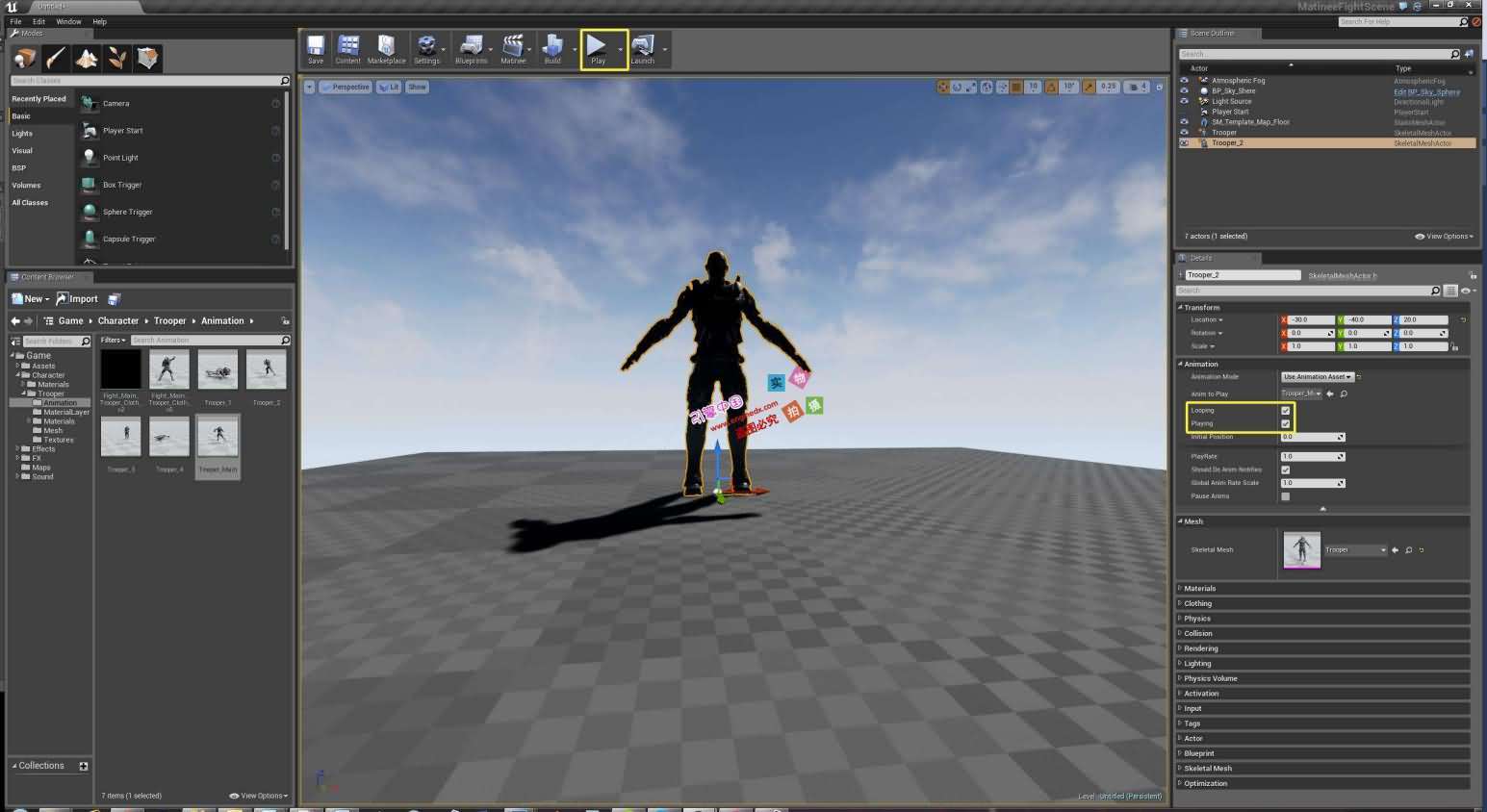The image size is (1487, 812).
Task: Click the Import button in Content Browser
Action: [x=77, y=299]
